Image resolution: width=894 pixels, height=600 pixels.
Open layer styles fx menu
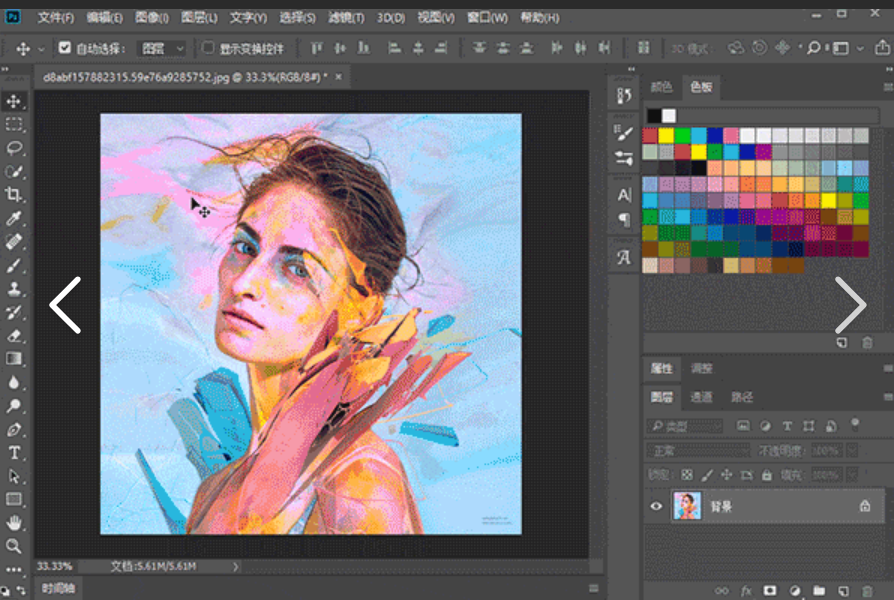[746, 590]
